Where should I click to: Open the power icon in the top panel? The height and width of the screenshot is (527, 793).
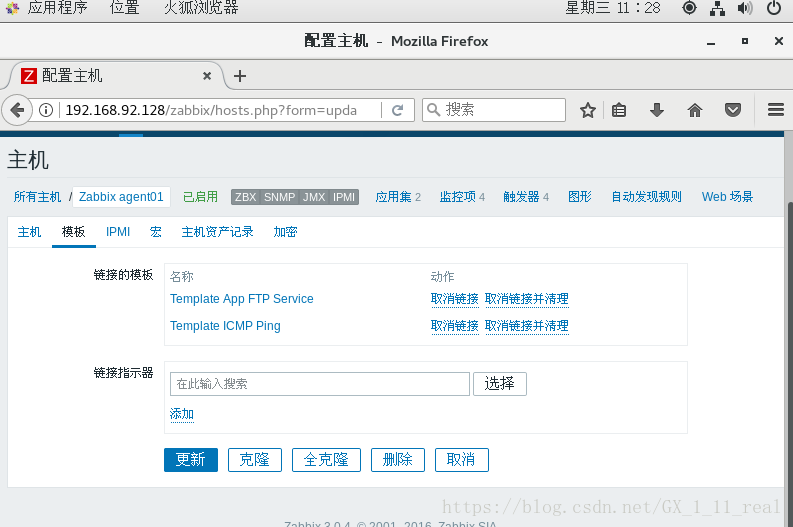tap(773, 8)
